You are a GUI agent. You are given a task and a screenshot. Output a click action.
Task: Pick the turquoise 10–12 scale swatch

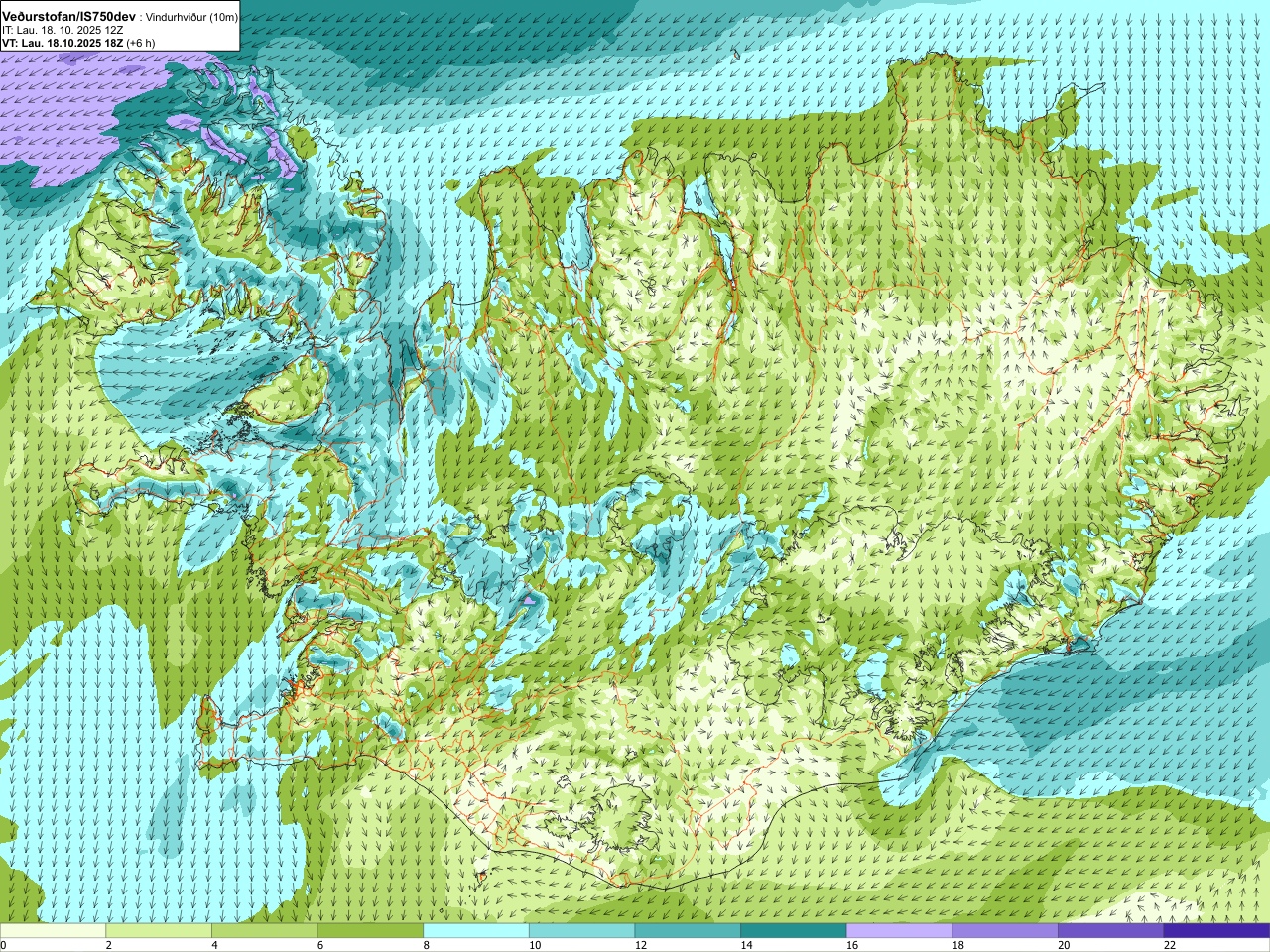click(x=581, y=931)
